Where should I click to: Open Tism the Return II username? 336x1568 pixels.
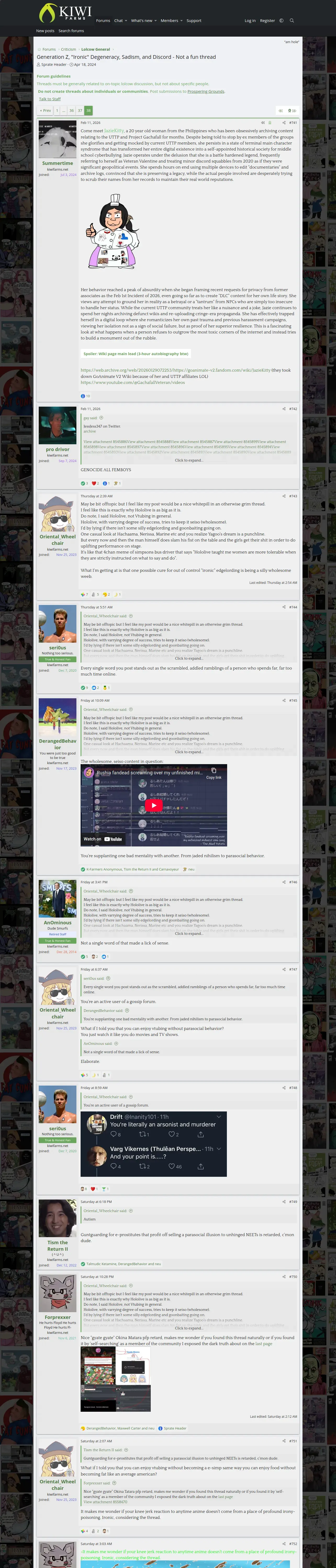(57, 1246)
